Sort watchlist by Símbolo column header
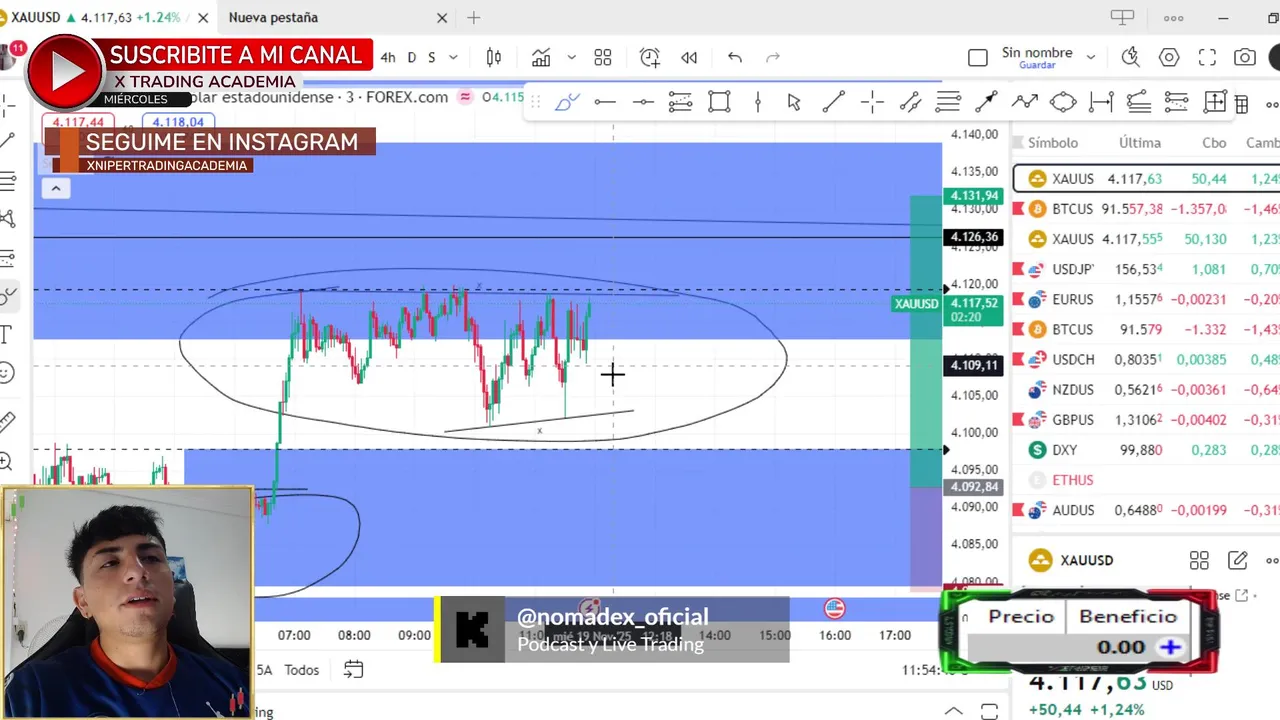 tap(1053, 142)
